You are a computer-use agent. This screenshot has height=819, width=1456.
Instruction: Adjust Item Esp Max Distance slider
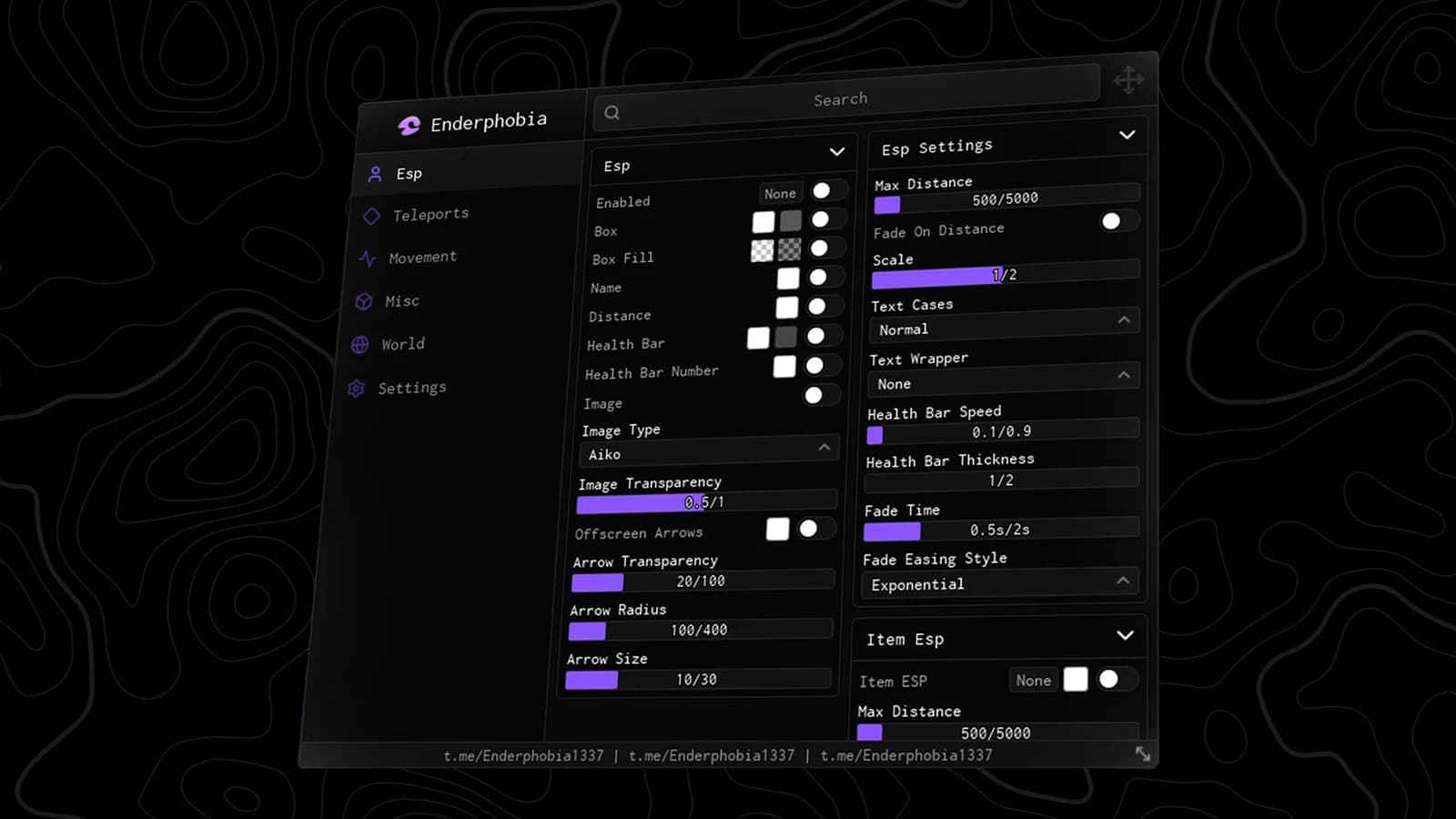click(x=997, y=732)
